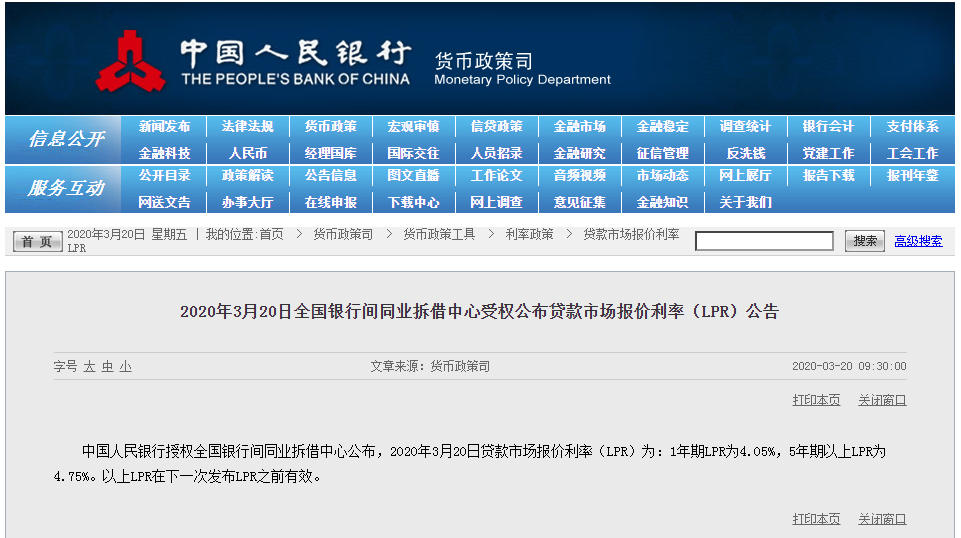The height and width of the screenshot is (538, 961).
Task: Focus the search text input box
Action: [764, 241]
